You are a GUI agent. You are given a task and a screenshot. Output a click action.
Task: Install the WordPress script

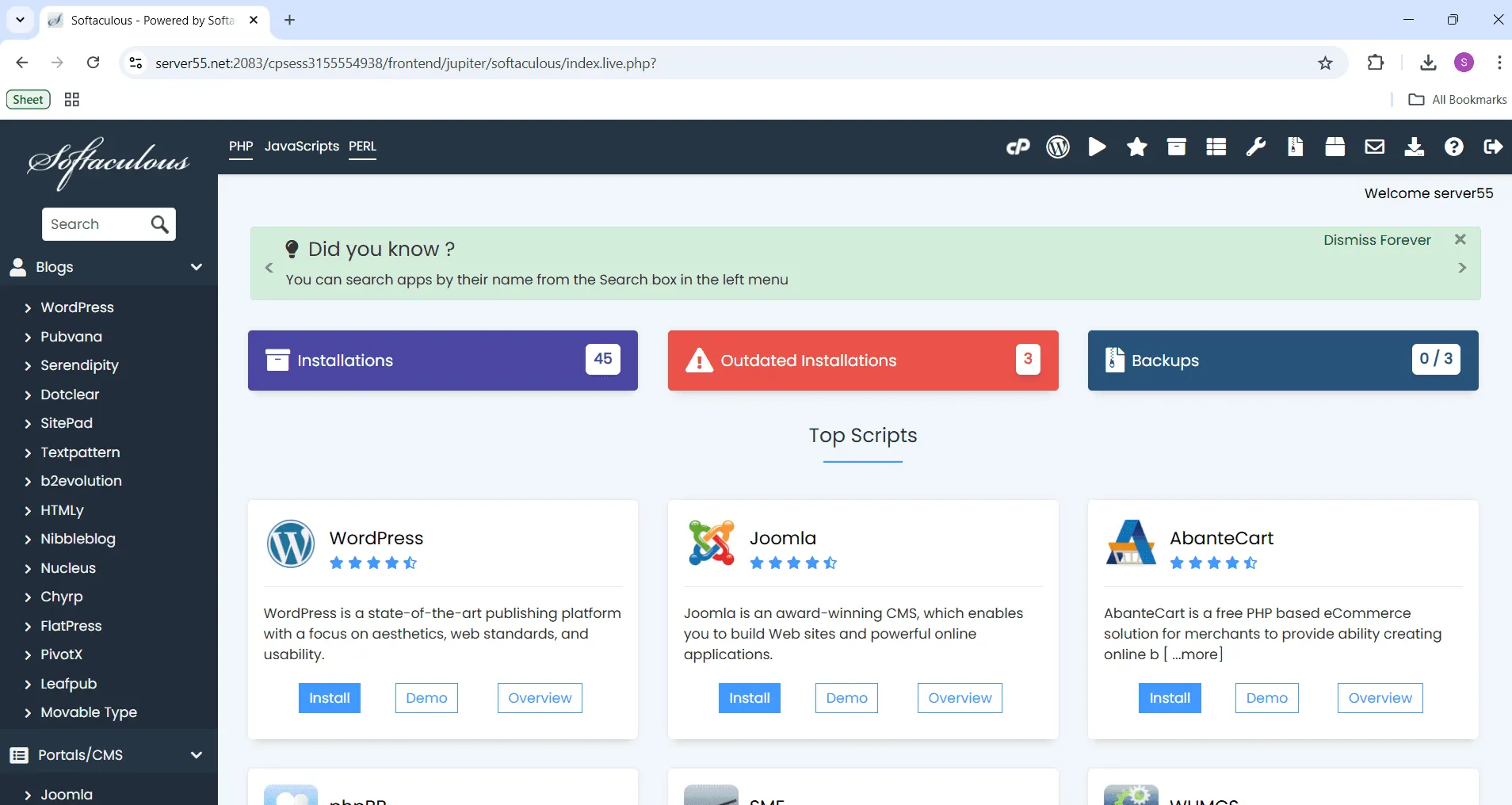click(329, 698)
